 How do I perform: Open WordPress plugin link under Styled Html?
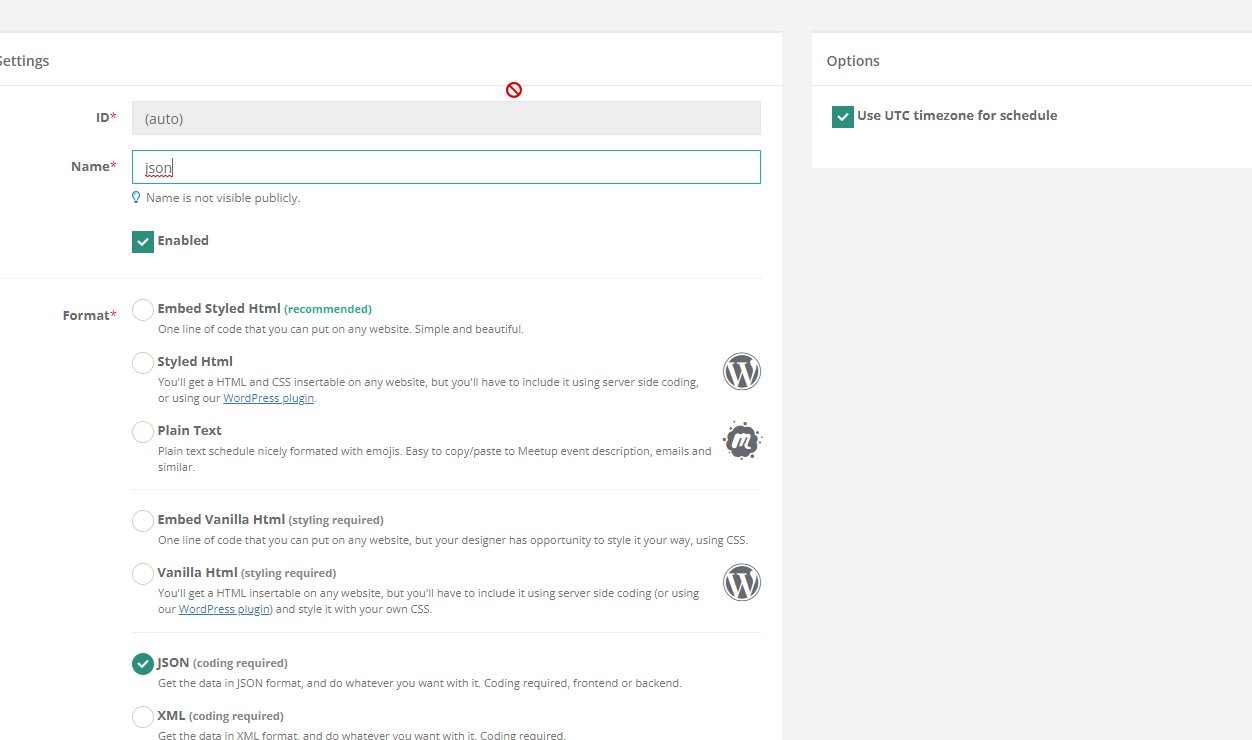click(269, 398)
